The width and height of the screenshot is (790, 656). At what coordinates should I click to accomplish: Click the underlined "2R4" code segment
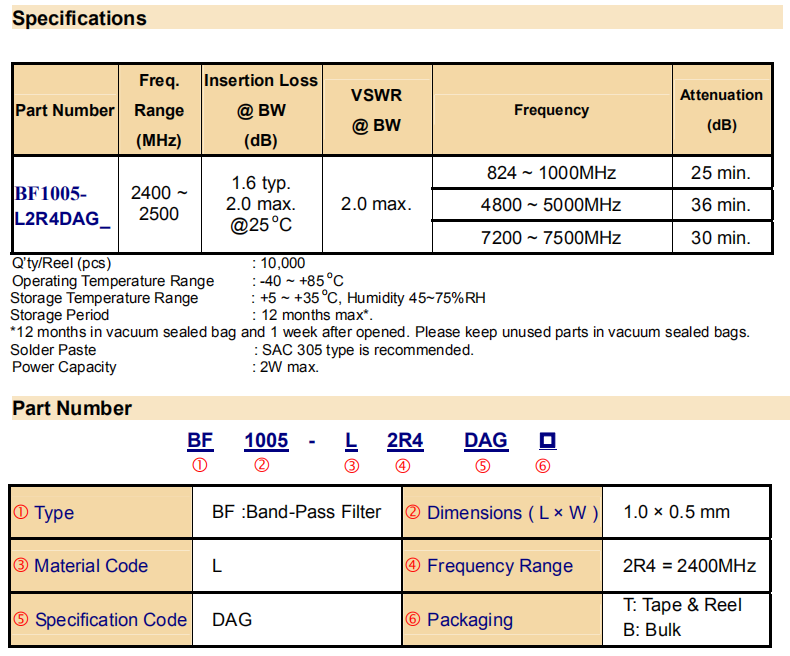point(405,441)
